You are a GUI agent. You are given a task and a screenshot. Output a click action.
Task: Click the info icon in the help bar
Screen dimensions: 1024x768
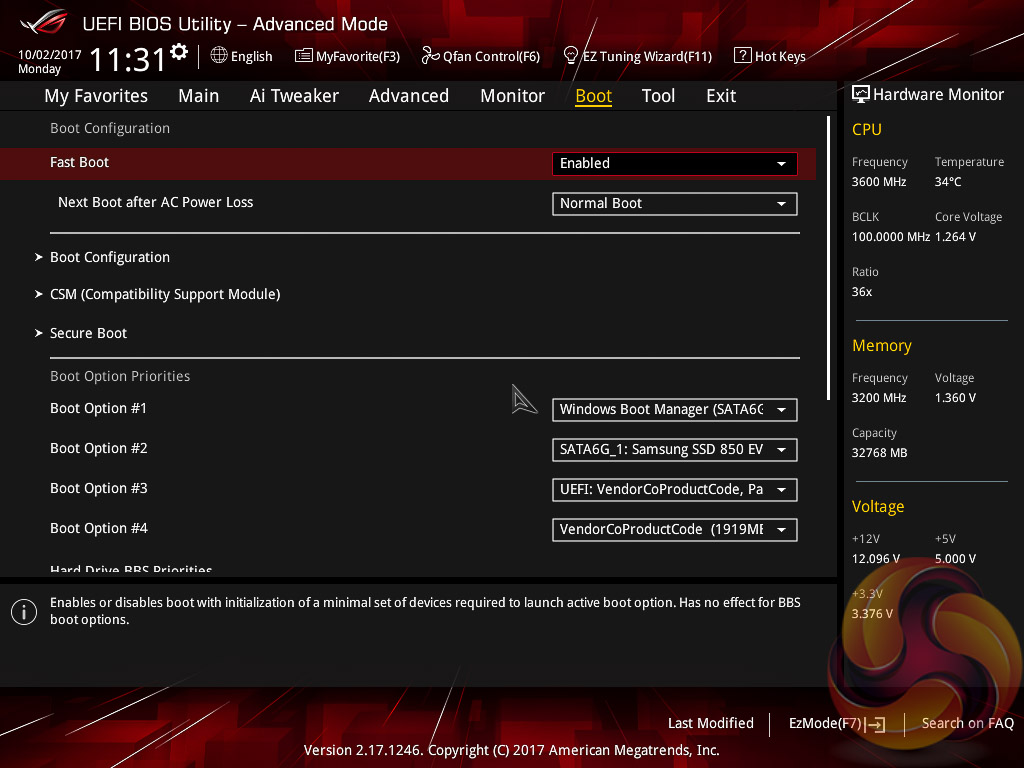tap(23, 611)
